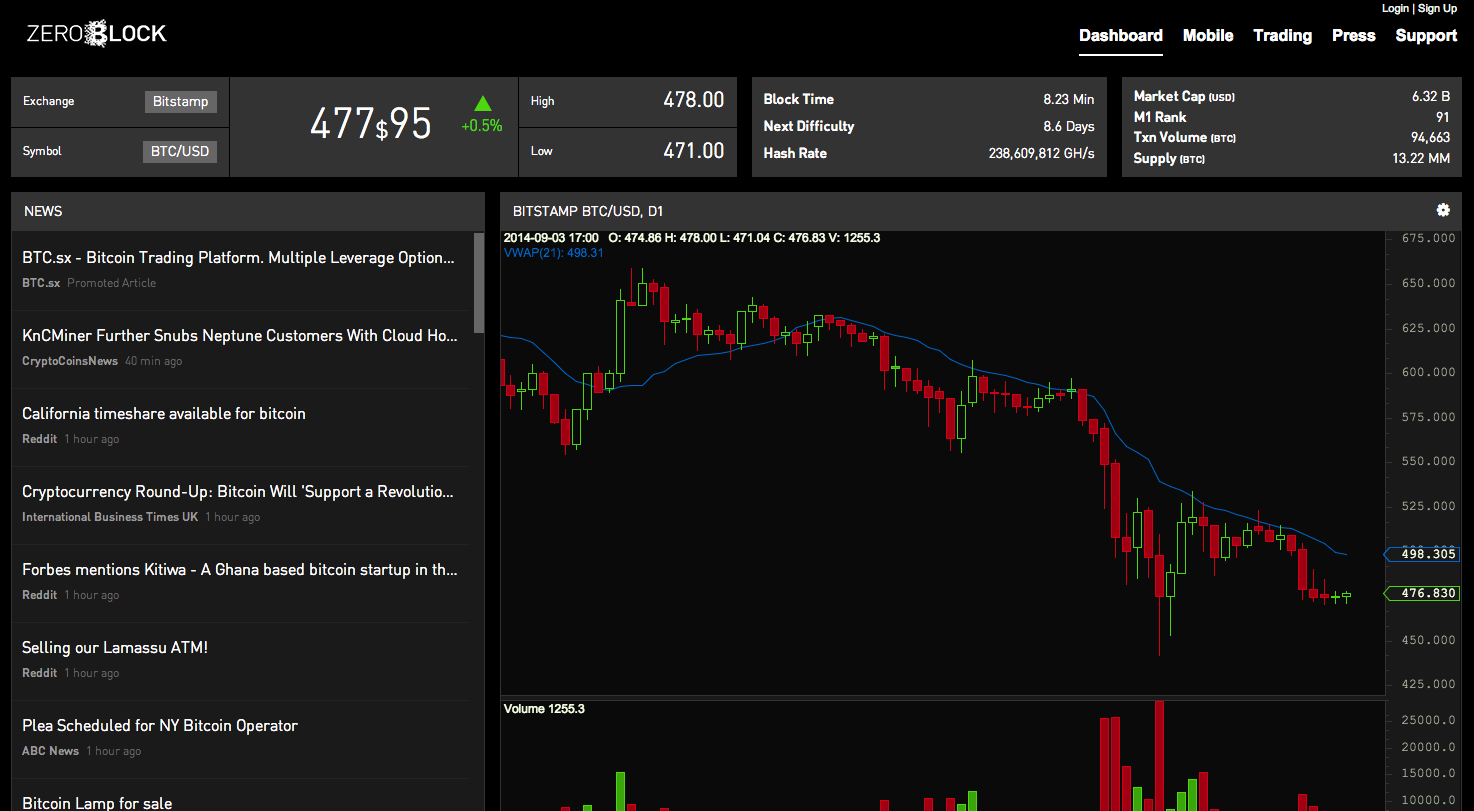Open the Support page
The image size is (1474, 811).
pos(1427,35)
